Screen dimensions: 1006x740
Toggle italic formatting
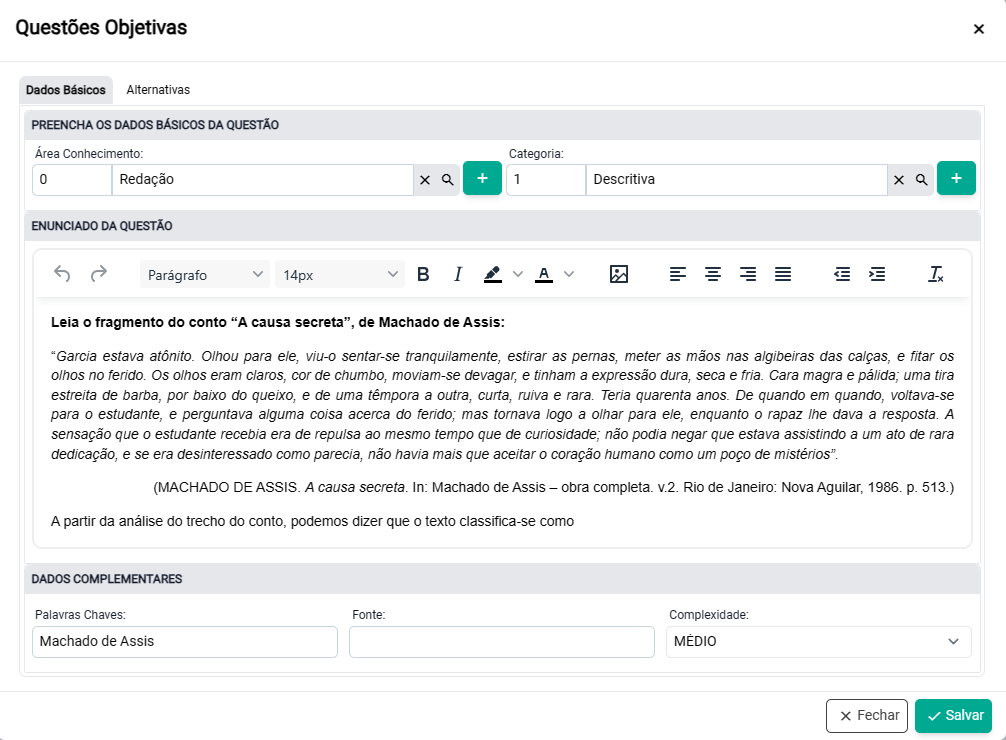click(457, 275)
